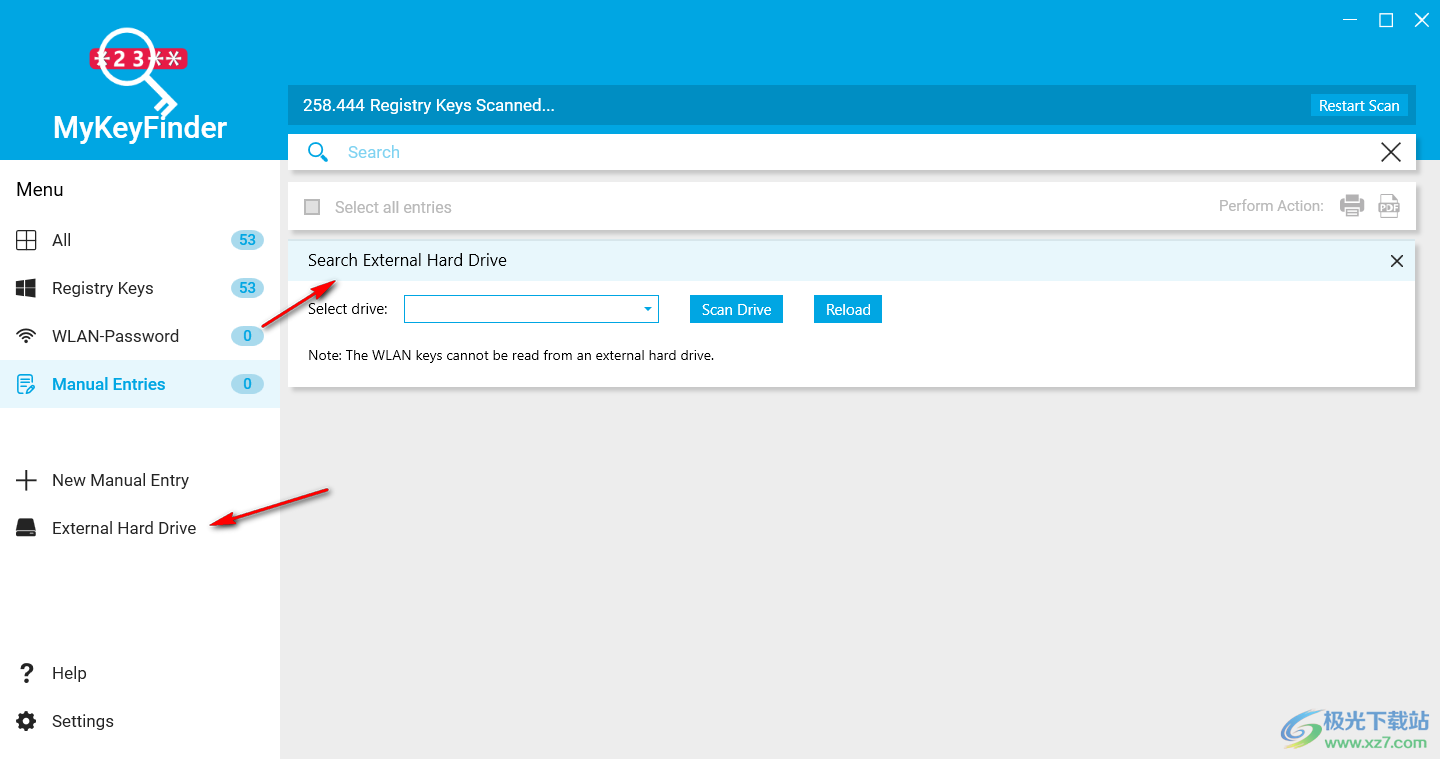
Task: Maximize the MyKeyFinder window
Action: [x=1386, y=20]
